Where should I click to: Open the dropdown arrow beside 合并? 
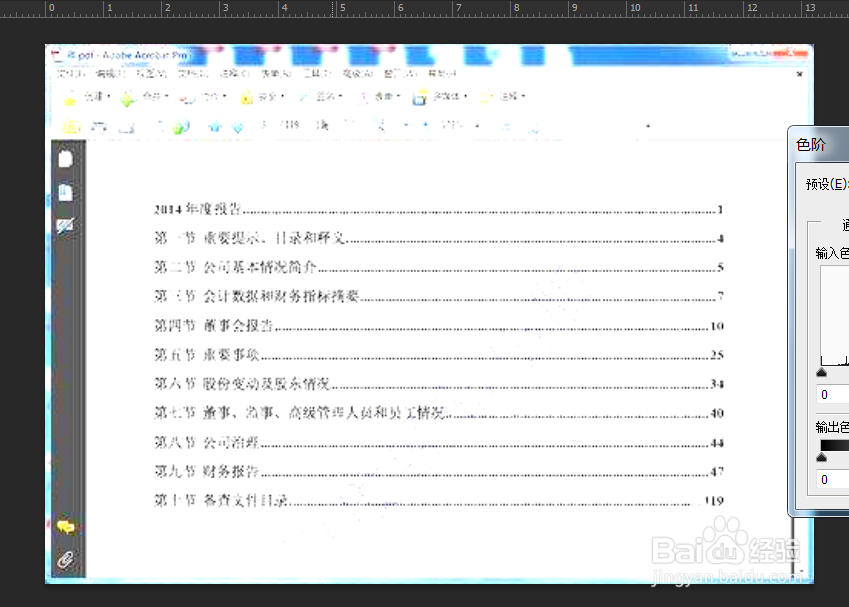tap(167, 96)
